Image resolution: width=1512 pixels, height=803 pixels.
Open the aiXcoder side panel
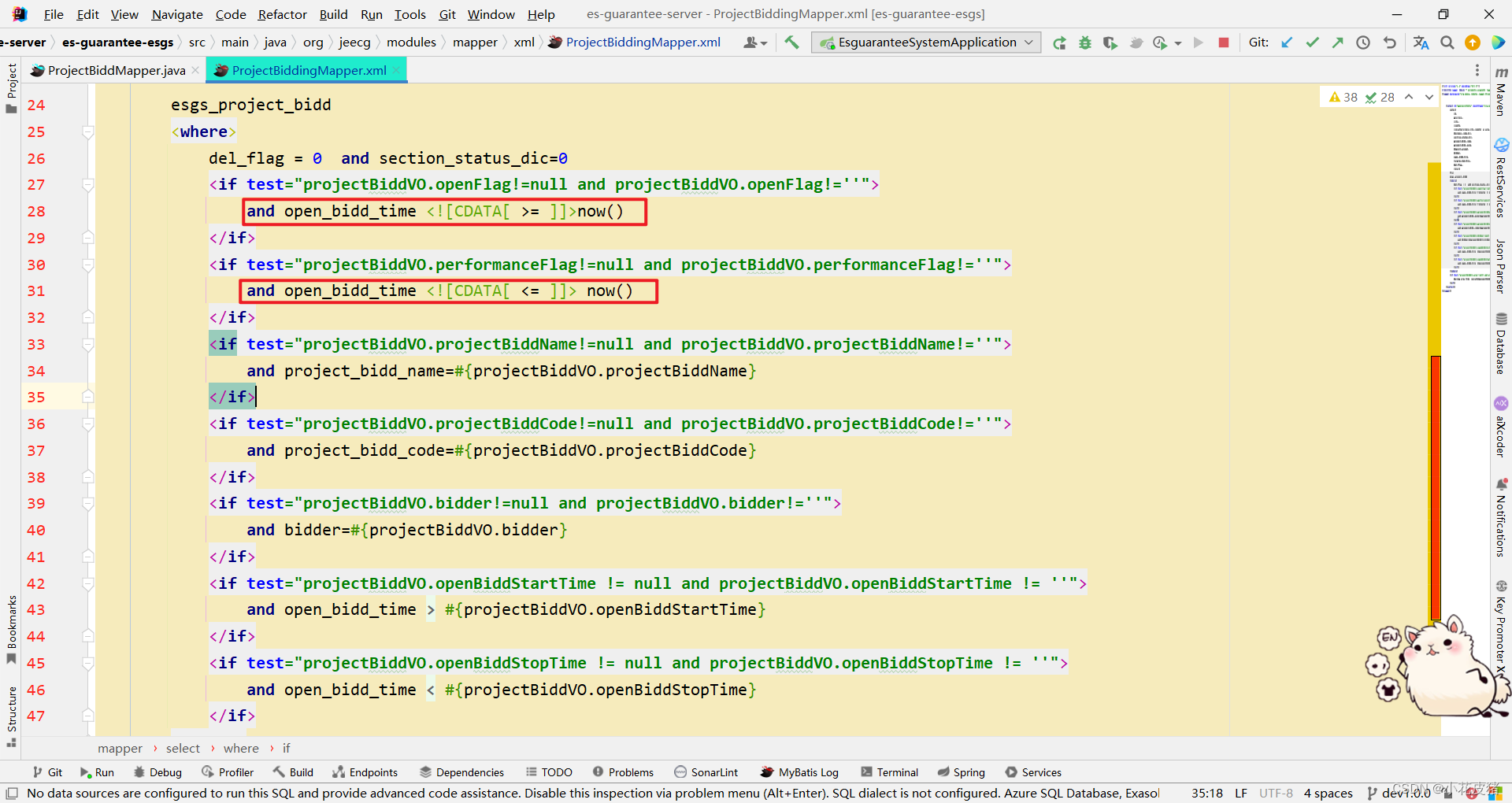(x=1501, y=427)
